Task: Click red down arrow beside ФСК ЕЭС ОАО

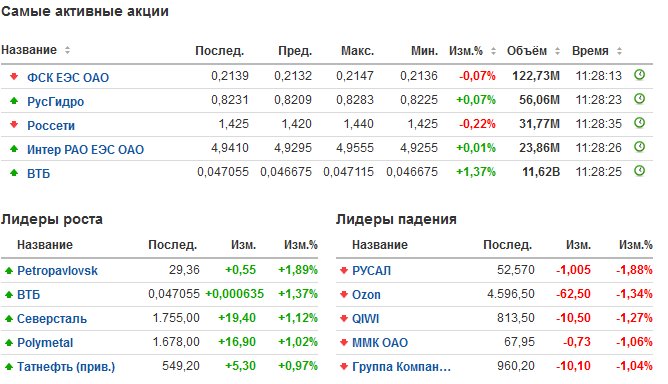Action: point(14,76)
